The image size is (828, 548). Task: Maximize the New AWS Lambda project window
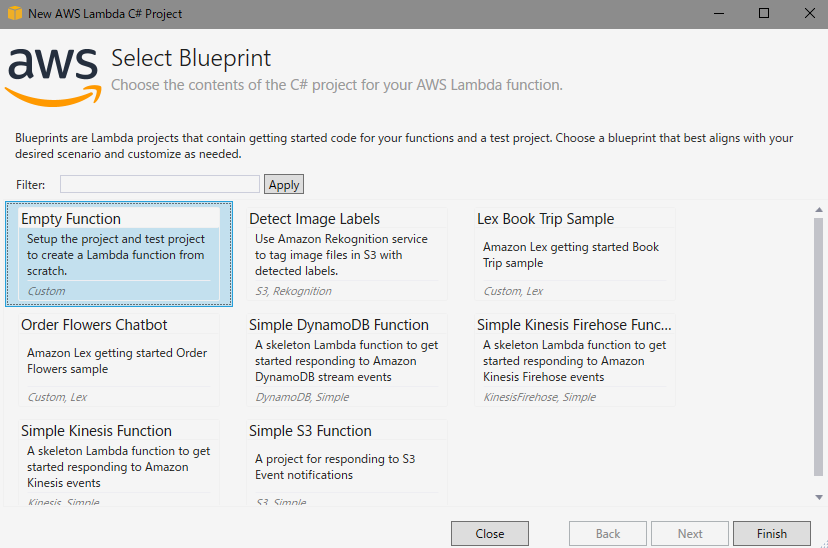tap(764, 13)
